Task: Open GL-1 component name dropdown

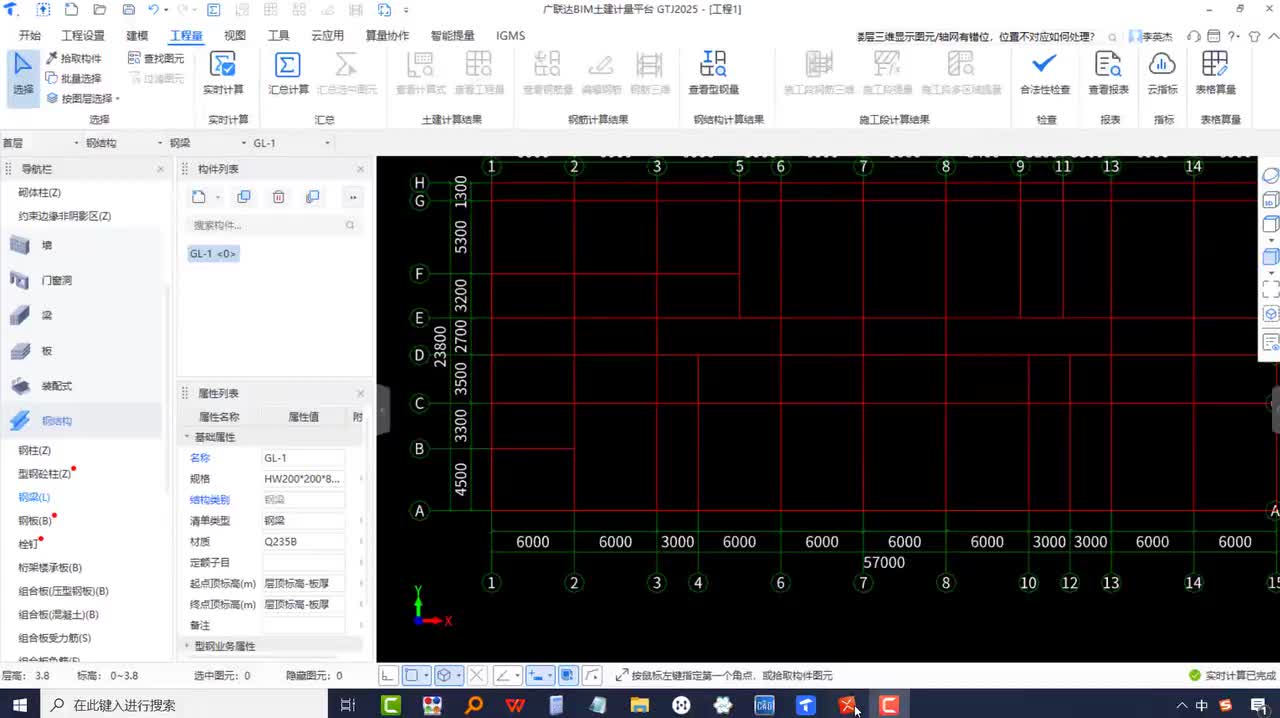Action: [x=291, y=143]
